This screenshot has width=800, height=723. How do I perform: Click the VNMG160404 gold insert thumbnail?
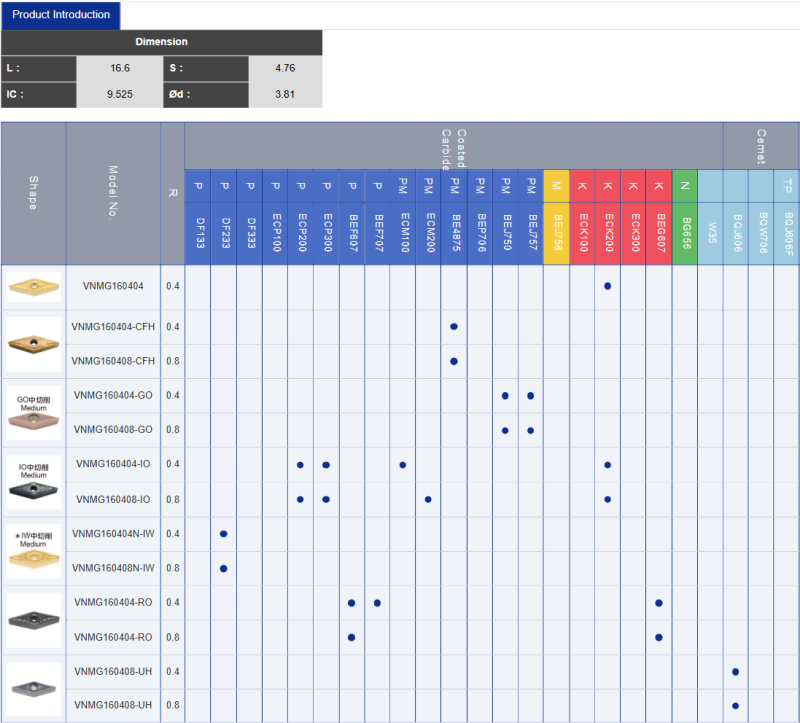click(34, 287)
